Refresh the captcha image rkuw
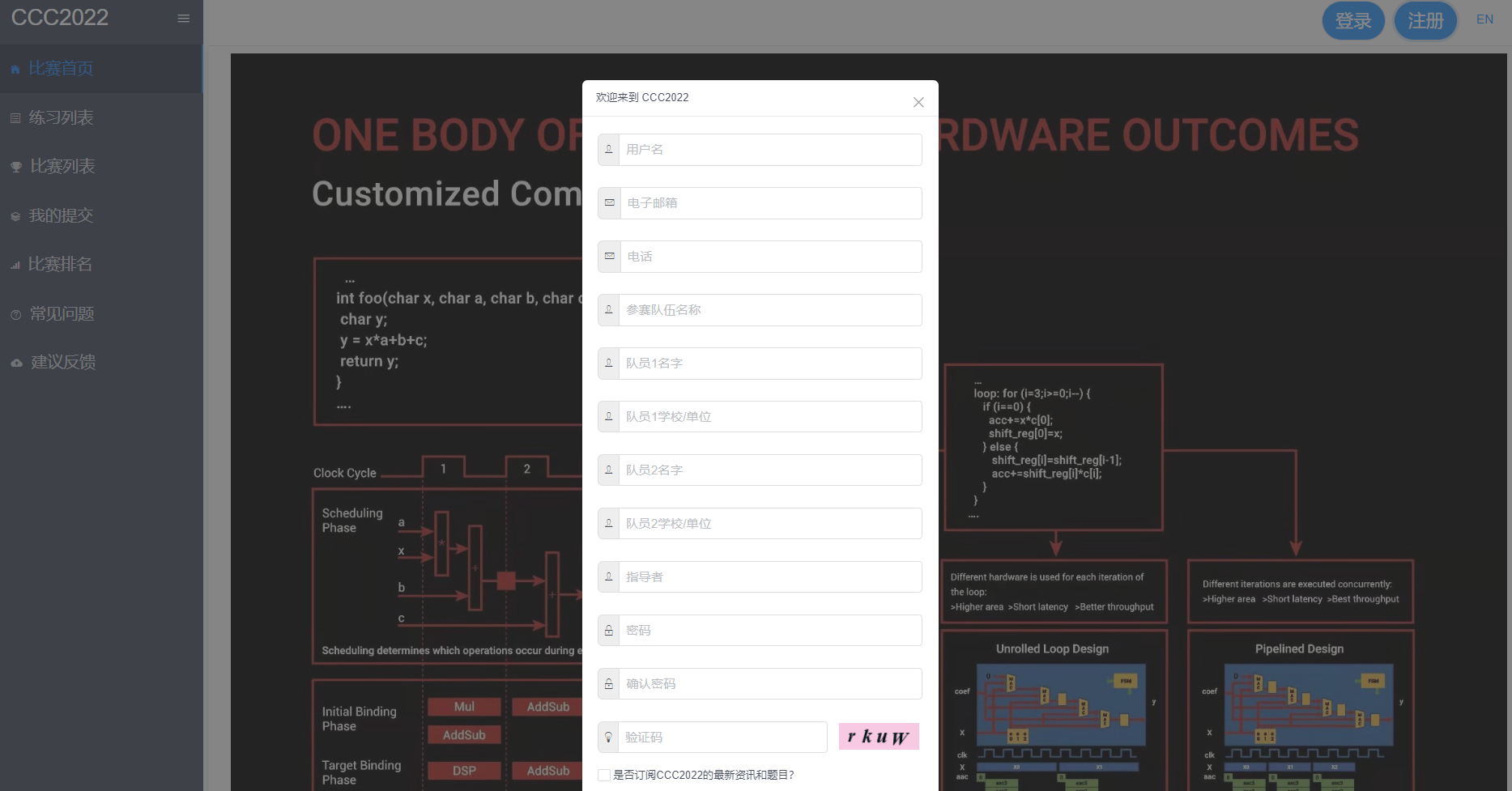Screen dimensions: 1512x791 pos(879,737)
